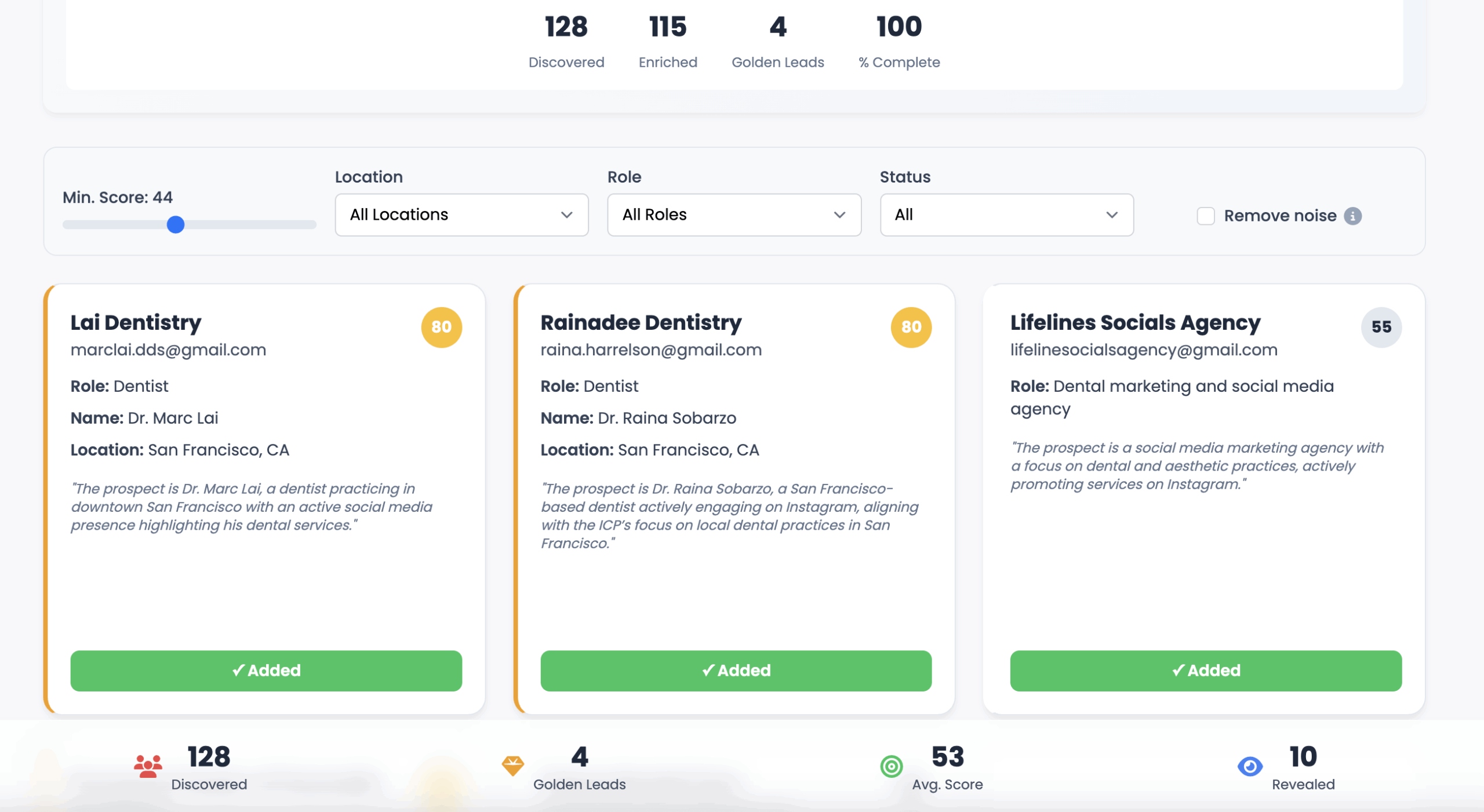Click the Added button on Lifelines Socials Agency
The width and height of the screenshot is (1484, 812).
click(x=1206, y=671)
